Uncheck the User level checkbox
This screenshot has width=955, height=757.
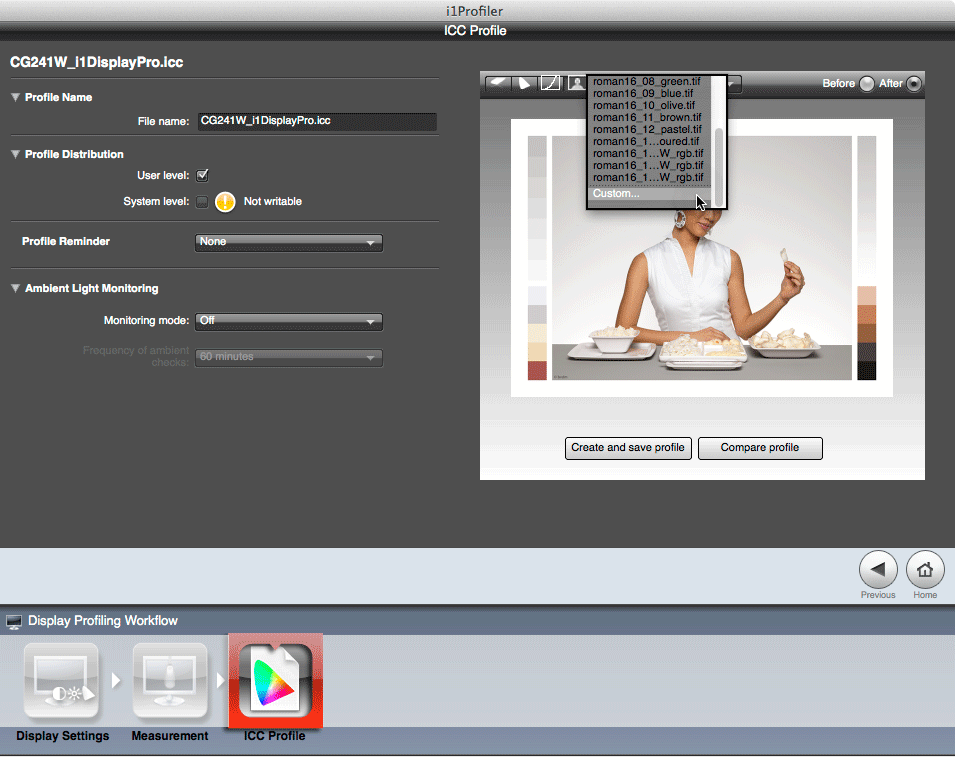(x=202, y=175)
